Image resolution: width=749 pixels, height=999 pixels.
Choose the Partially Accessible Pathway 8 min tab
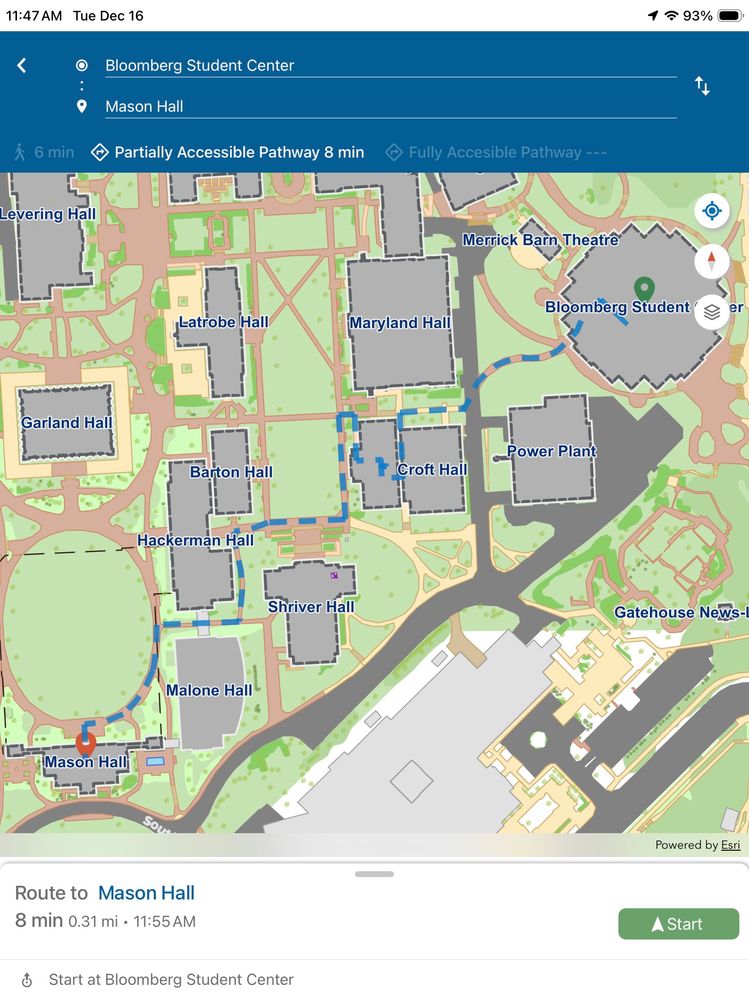pos(227,152)
